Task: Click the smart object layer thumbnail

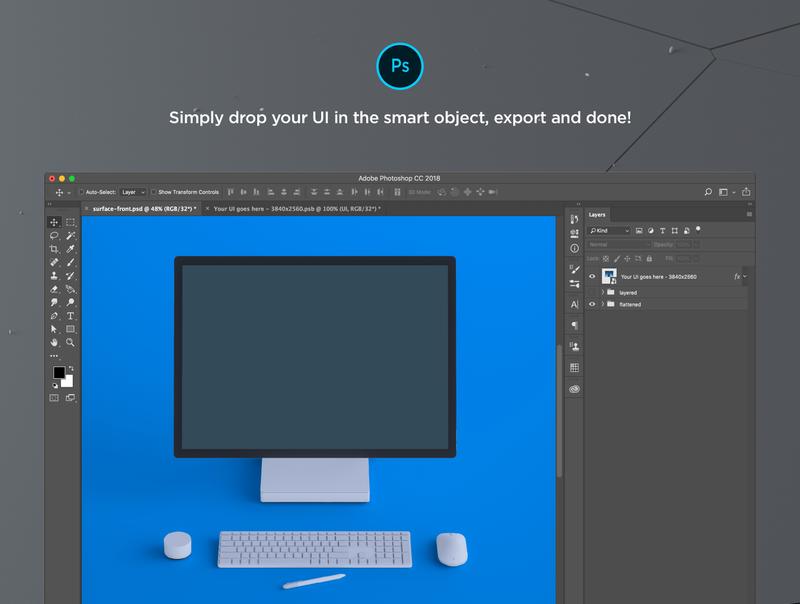Action: 608,277
